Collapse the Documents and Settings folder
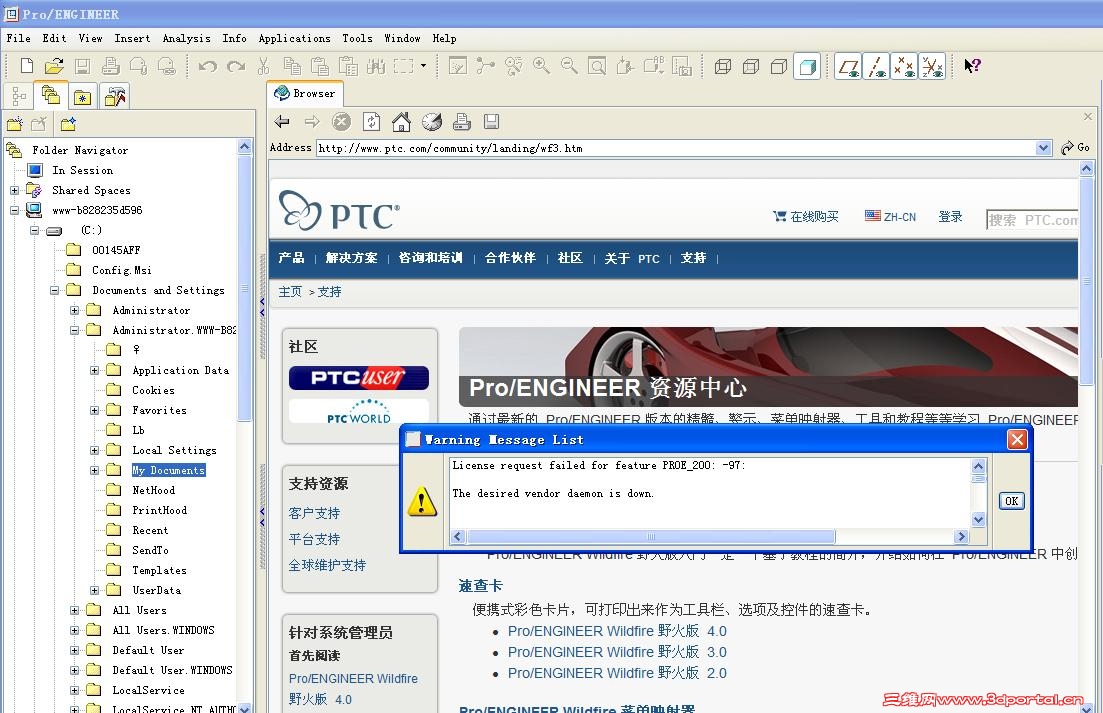 54,290
